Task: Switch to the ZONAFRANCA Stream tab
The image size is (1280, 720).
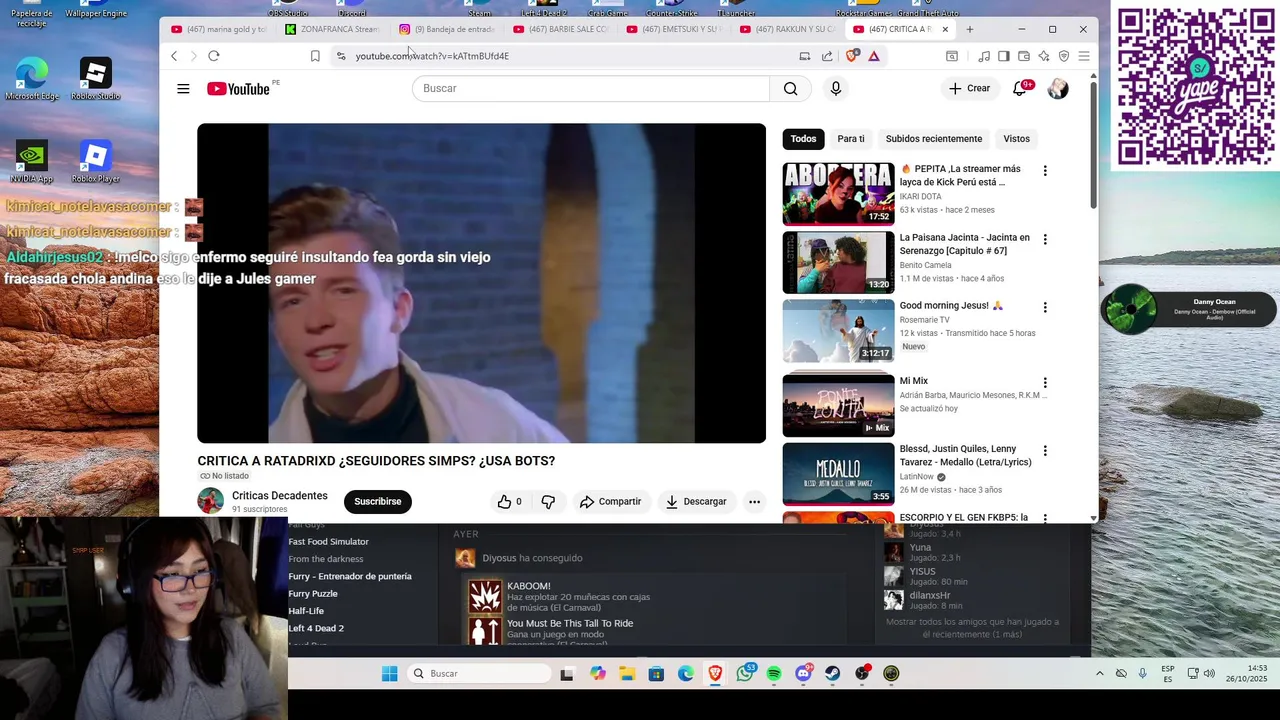Action: [332, 29]
